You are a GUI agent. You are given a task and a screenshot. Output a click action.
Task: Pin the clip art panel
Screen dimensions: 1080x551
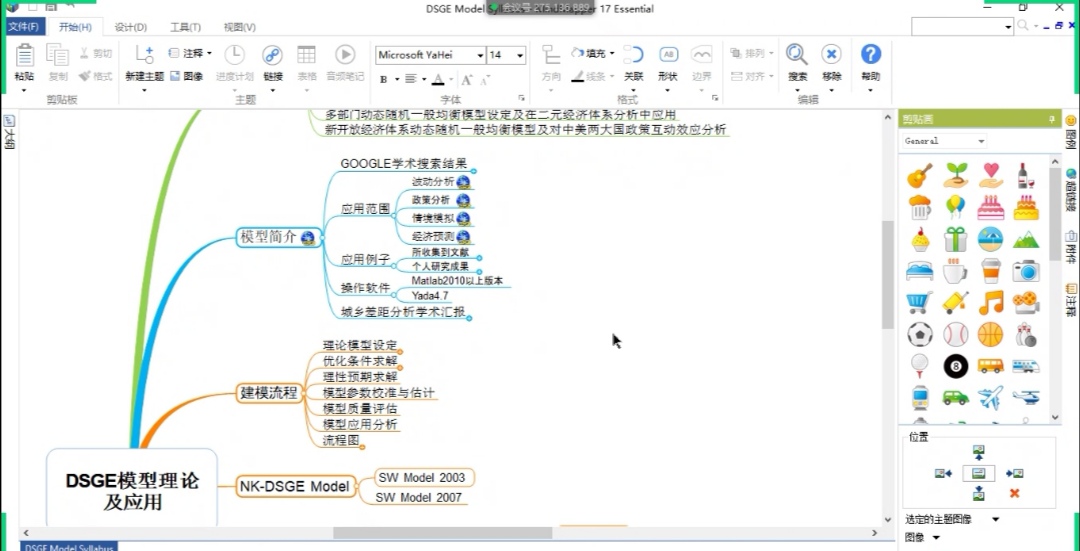coord(1051,119)
